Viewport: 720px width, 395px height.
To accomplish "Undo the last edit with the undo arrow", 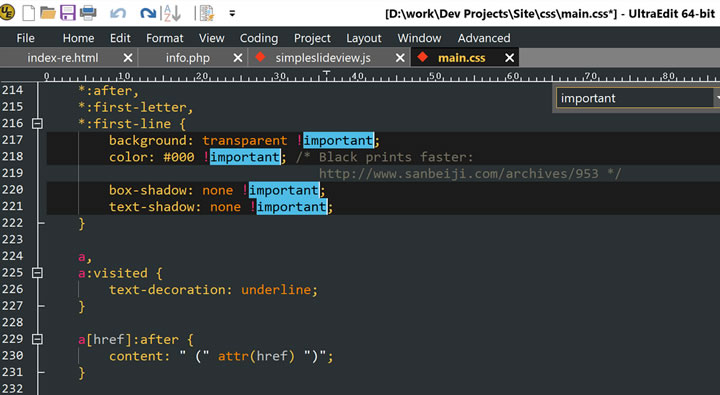I will pos(118,13).
